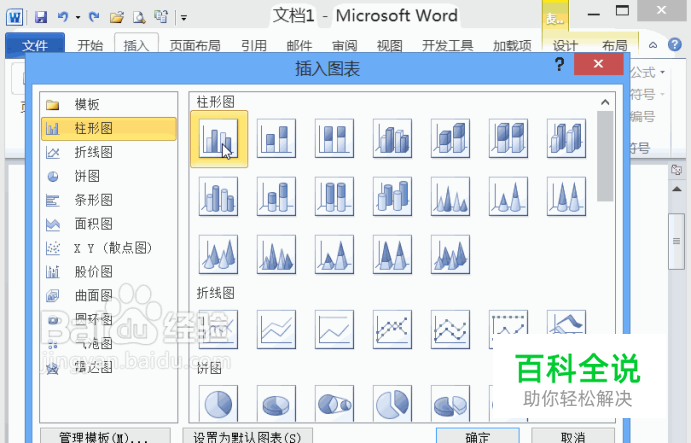Image resolution: width=691 pixels, height=443 pixels.
Task: Open the 引用 tab
Action: pos(254,45)
